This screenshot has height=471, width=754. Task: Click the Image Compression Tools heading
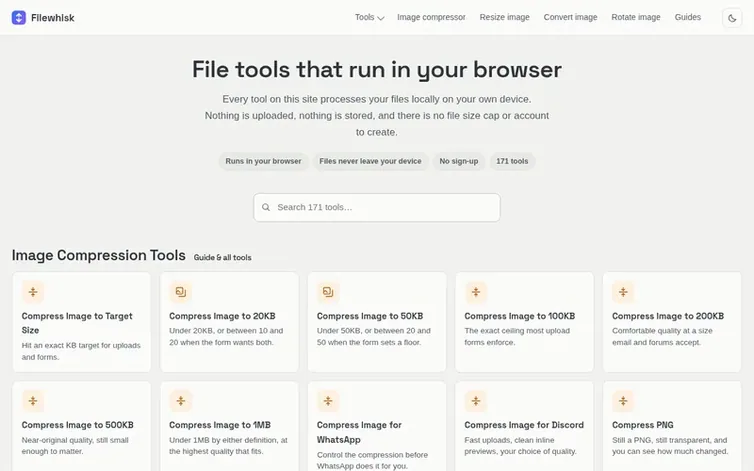click(x=99, y=255)
